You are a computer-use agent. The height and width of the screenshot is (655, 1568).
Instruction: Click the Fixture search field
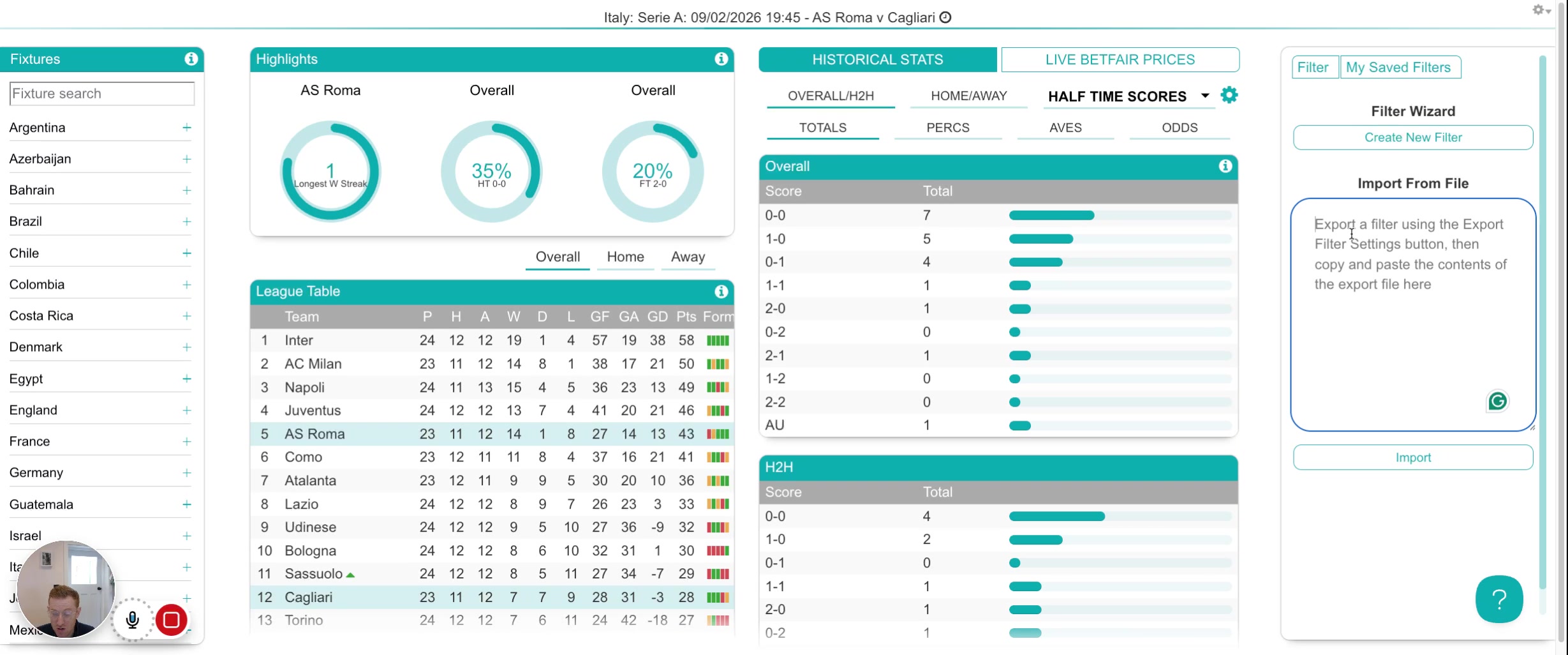[x=102, y=93]
